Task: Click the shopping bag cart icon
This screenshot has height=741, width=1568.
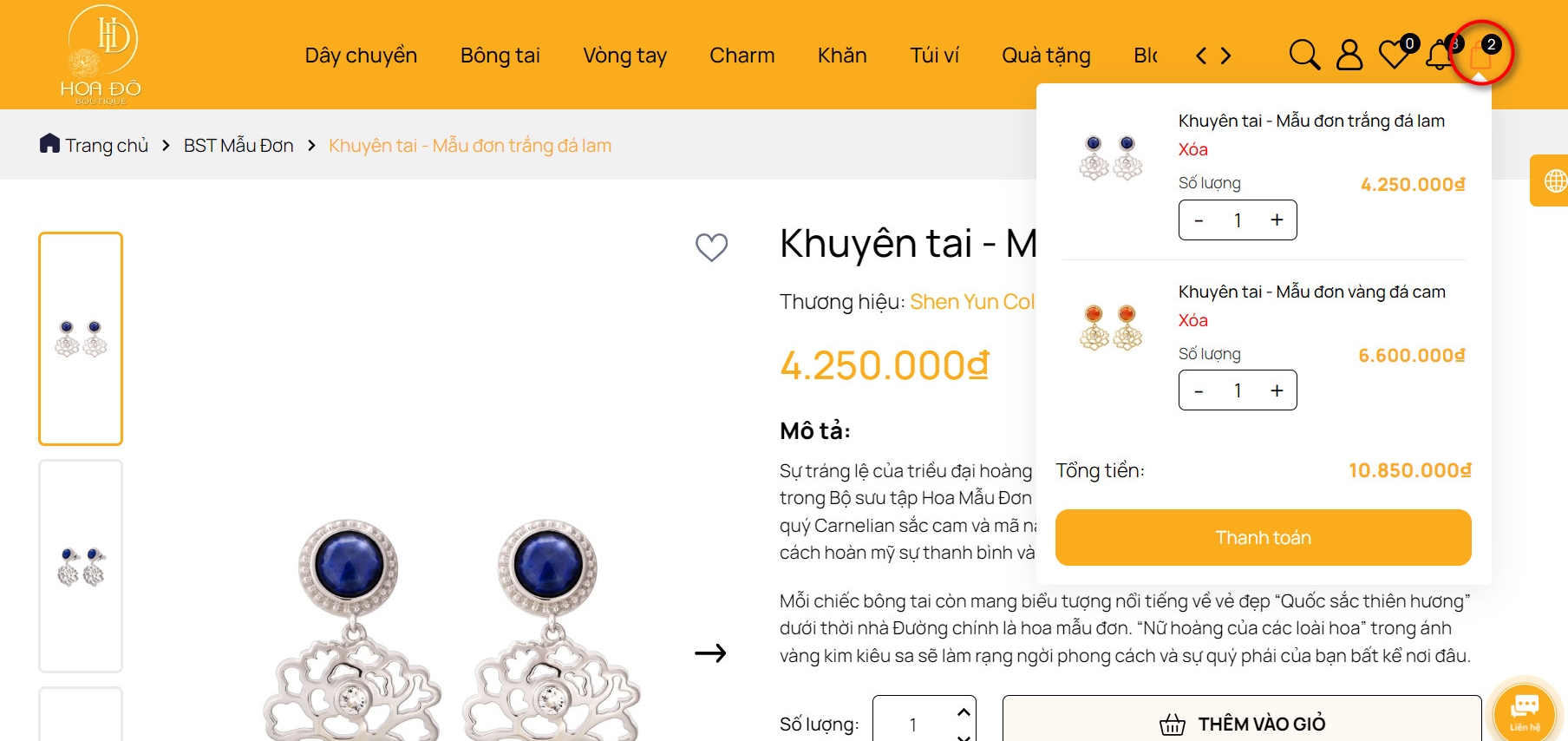Action: pyautogui.click(x=1481, y=56)
